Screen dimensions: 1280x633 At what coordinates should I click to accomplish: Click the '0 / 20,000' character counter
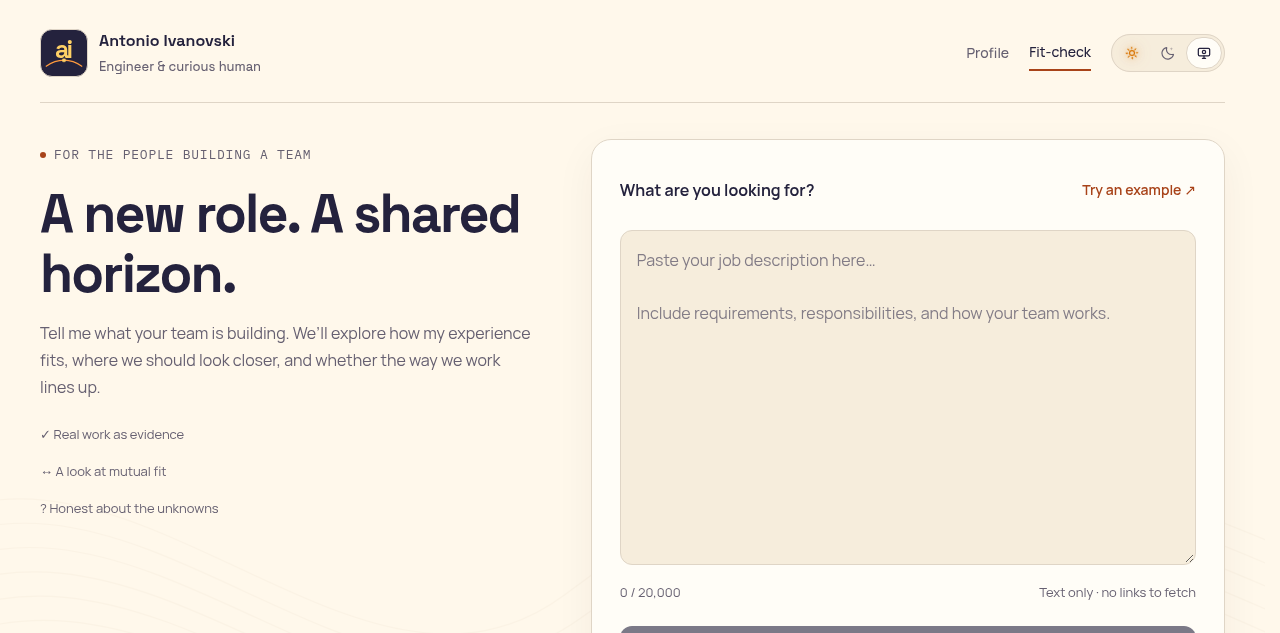650,592
